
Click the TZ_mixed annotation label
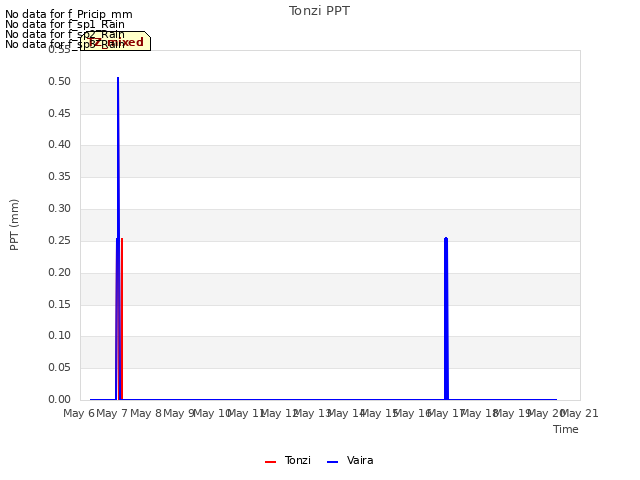[x=116, y=41]
